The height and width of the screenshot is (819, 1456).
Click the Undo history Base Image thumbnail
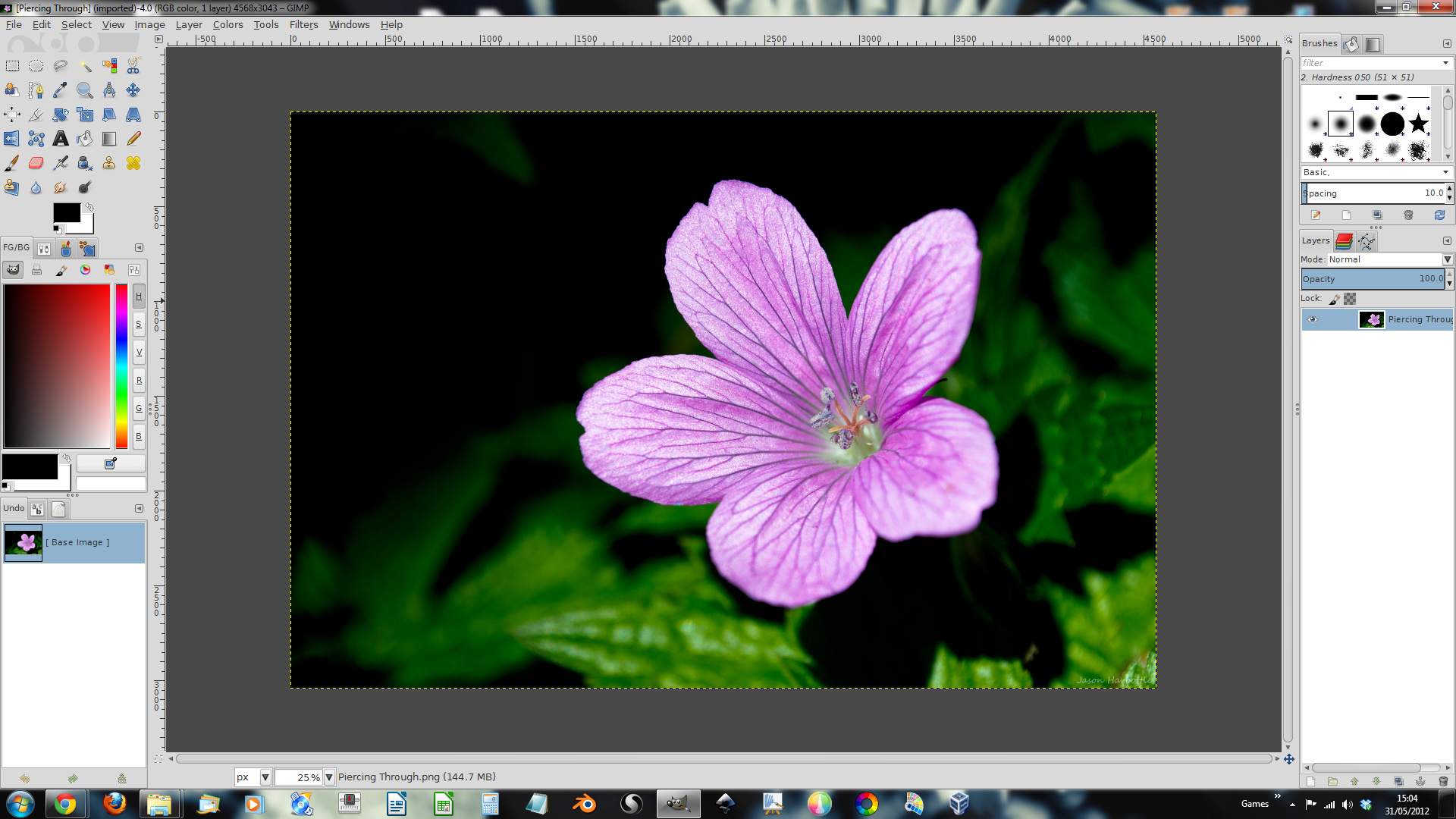click(24, 542)
